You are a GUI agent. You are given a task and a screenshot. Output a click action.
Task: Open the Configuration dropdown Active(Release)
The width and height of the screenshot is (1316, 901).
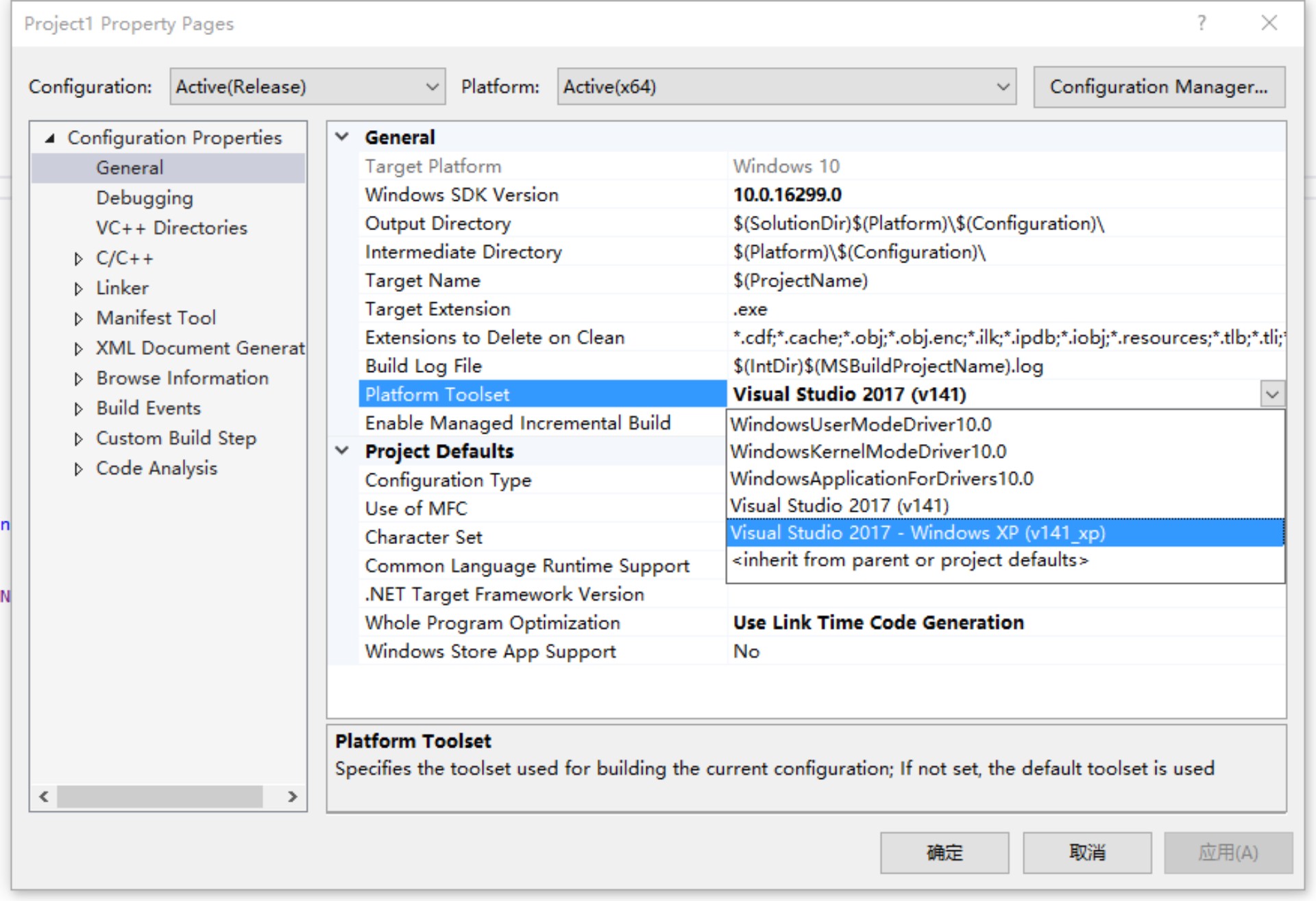point(307,87)
